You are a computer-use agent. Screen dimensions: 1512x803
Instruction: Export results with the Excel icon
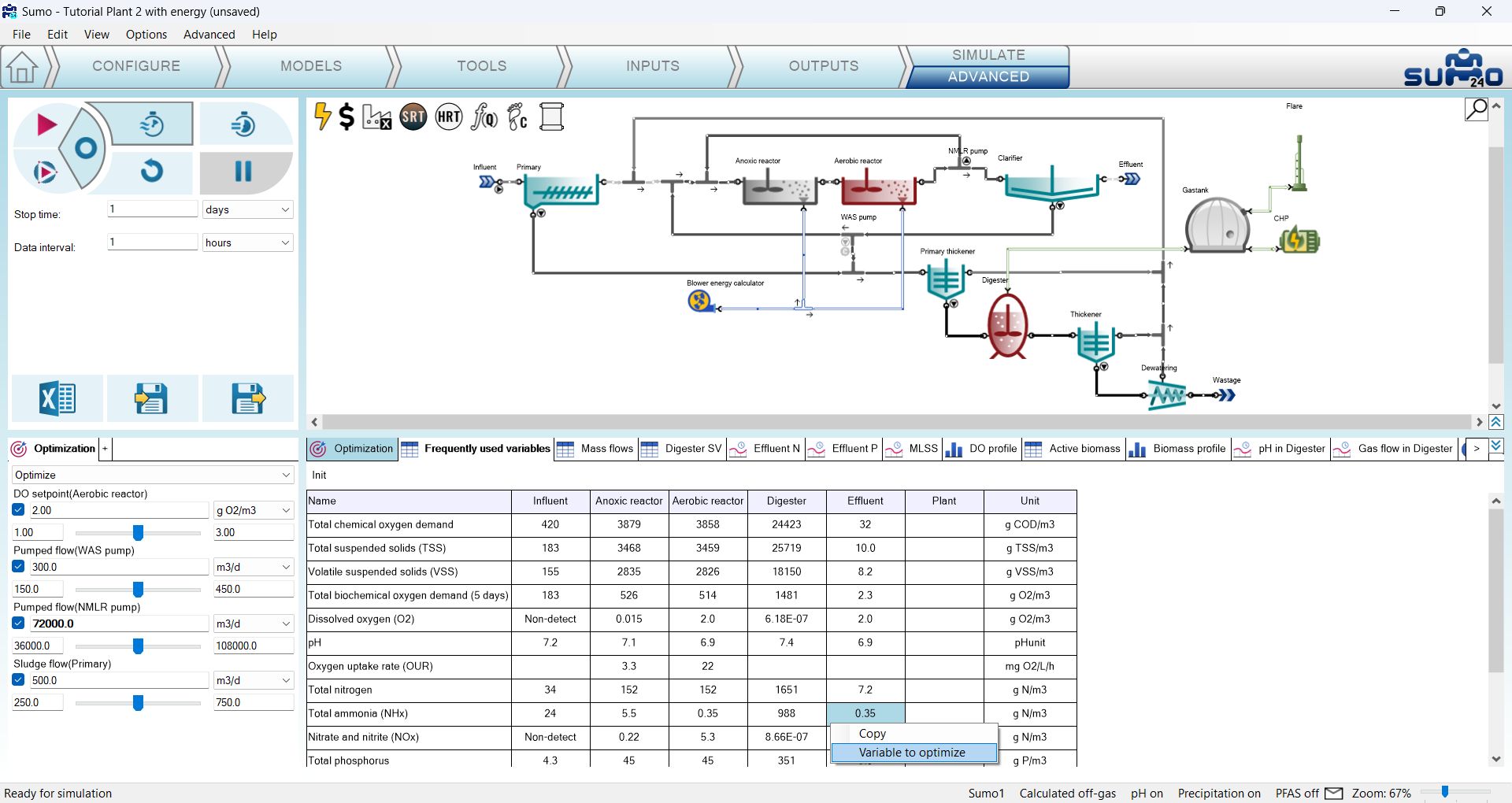point(57,398)
